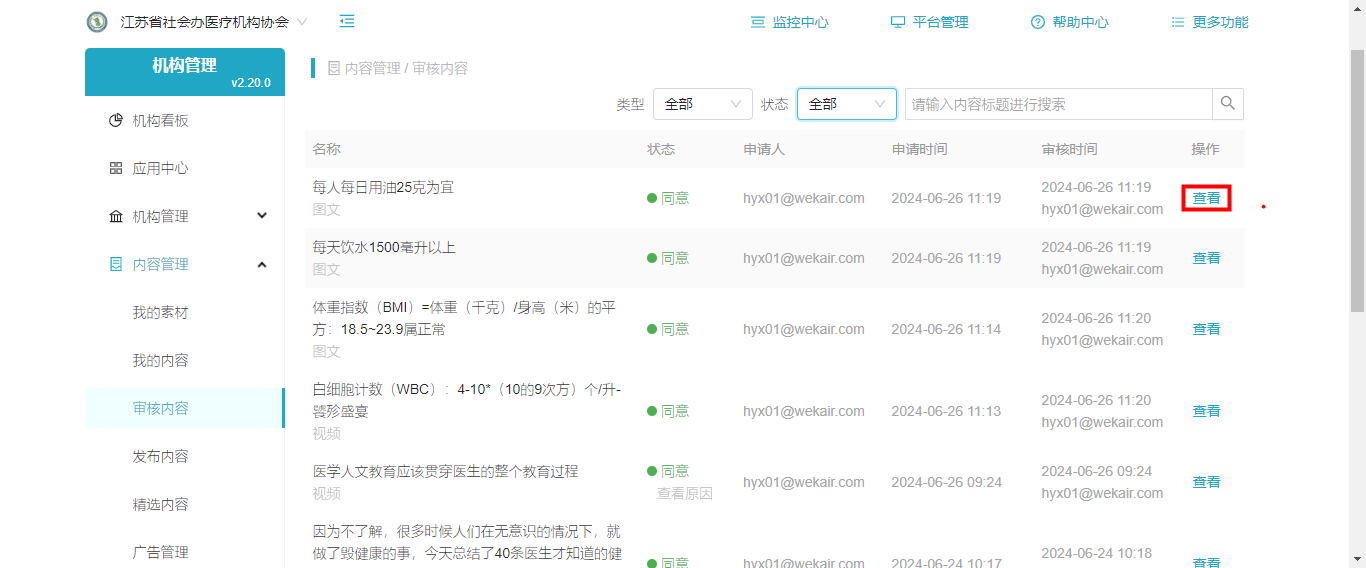1366x568 pixels.
Task: Click the 更多功能 list icon
Action: tap(1178, 22)
